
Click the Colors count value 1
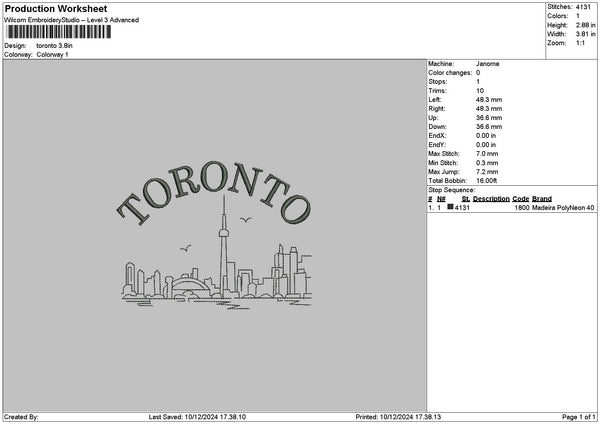[x=578, y=16]
